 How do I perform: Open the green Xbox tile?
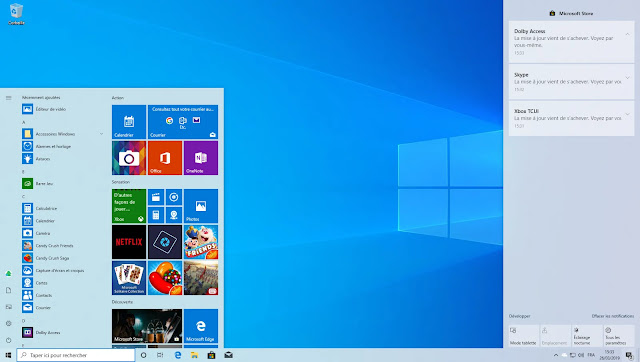[129, 206]
